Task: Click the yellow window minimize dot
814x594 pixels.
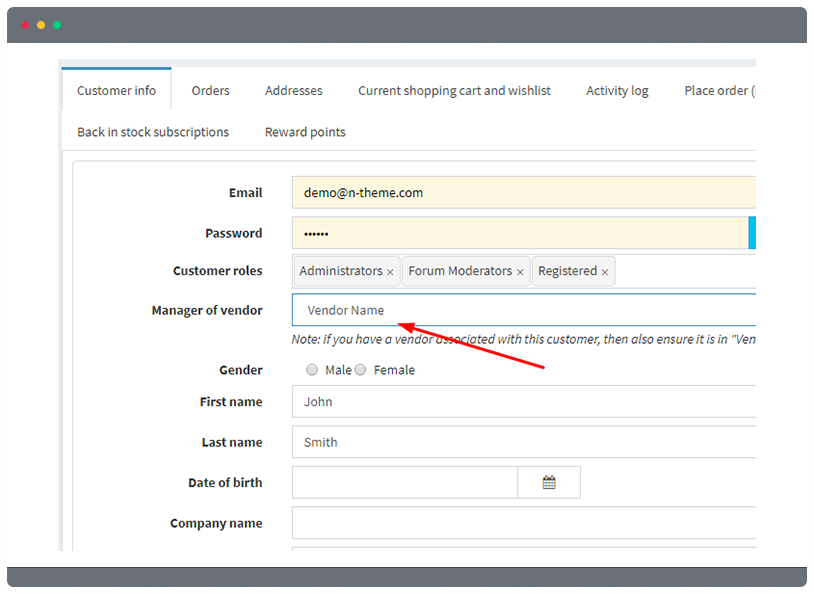Action: click(41, 25)
